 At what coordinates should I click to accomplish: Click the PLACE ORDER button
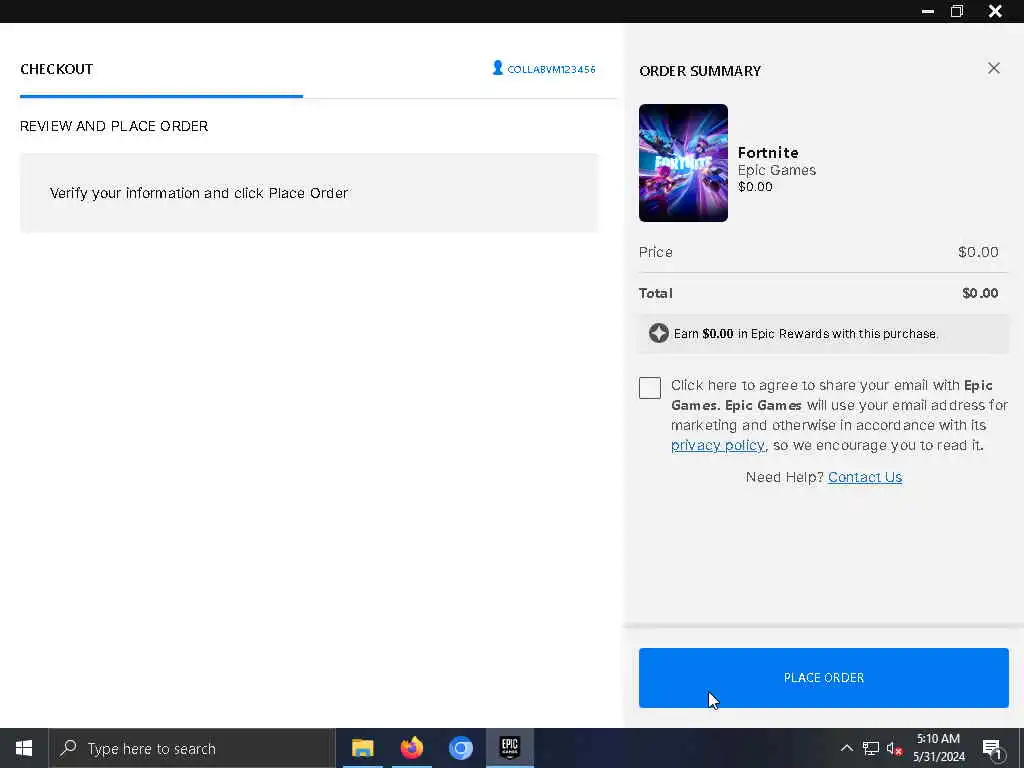[824, 677]
